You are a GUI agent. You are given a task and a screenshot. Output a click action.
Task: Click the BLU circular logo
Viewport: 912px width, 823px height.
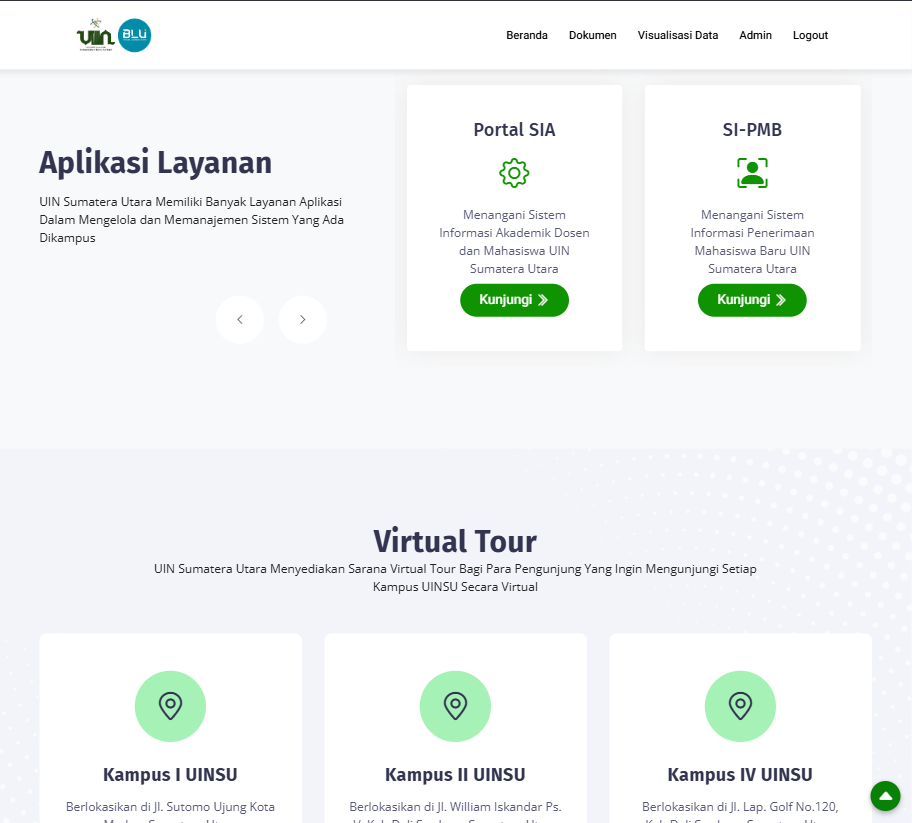[x=134, y=35]
